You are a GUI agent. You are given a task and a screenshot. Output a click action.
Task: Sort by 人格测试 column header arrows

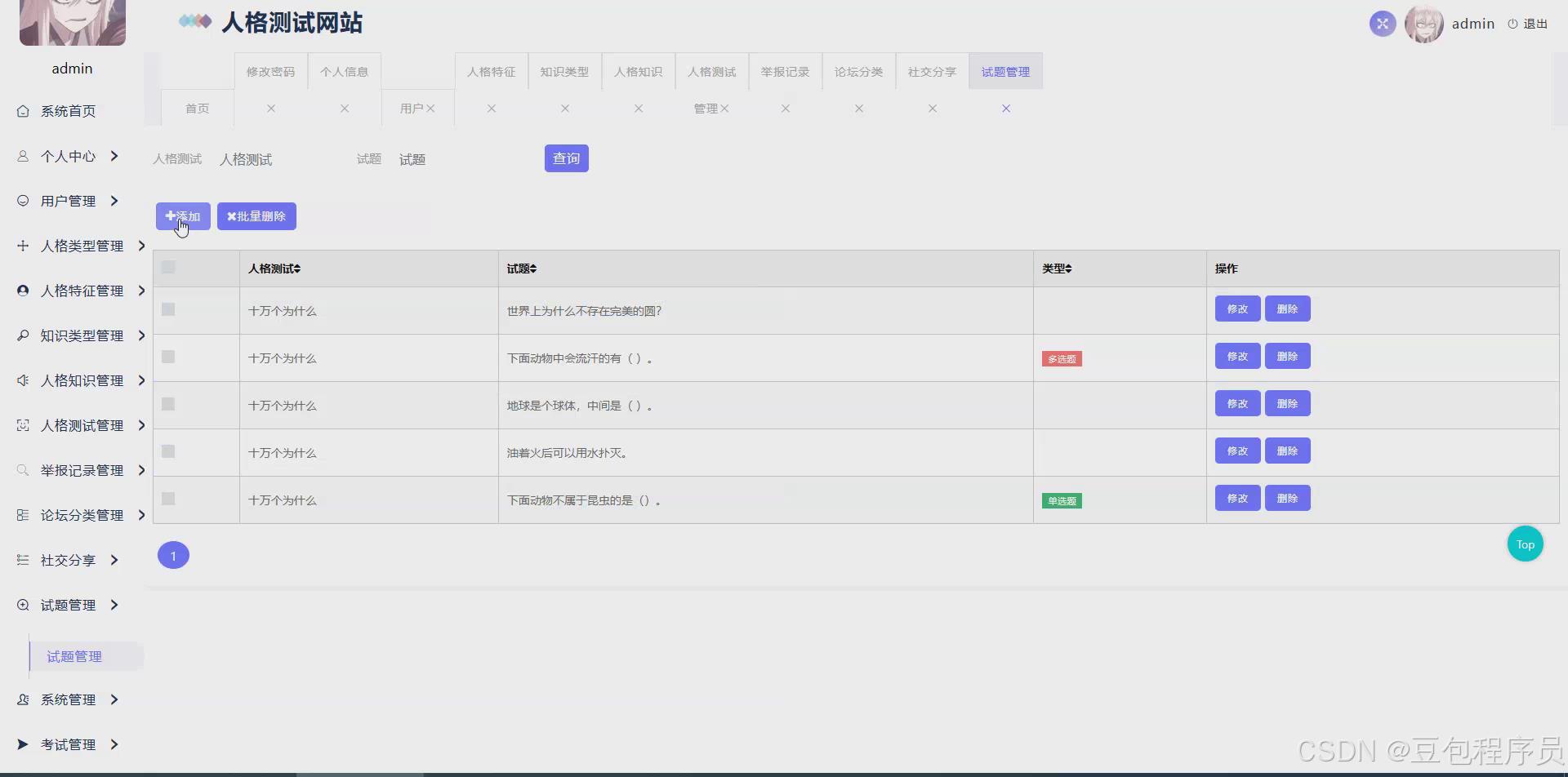(297, 269)
